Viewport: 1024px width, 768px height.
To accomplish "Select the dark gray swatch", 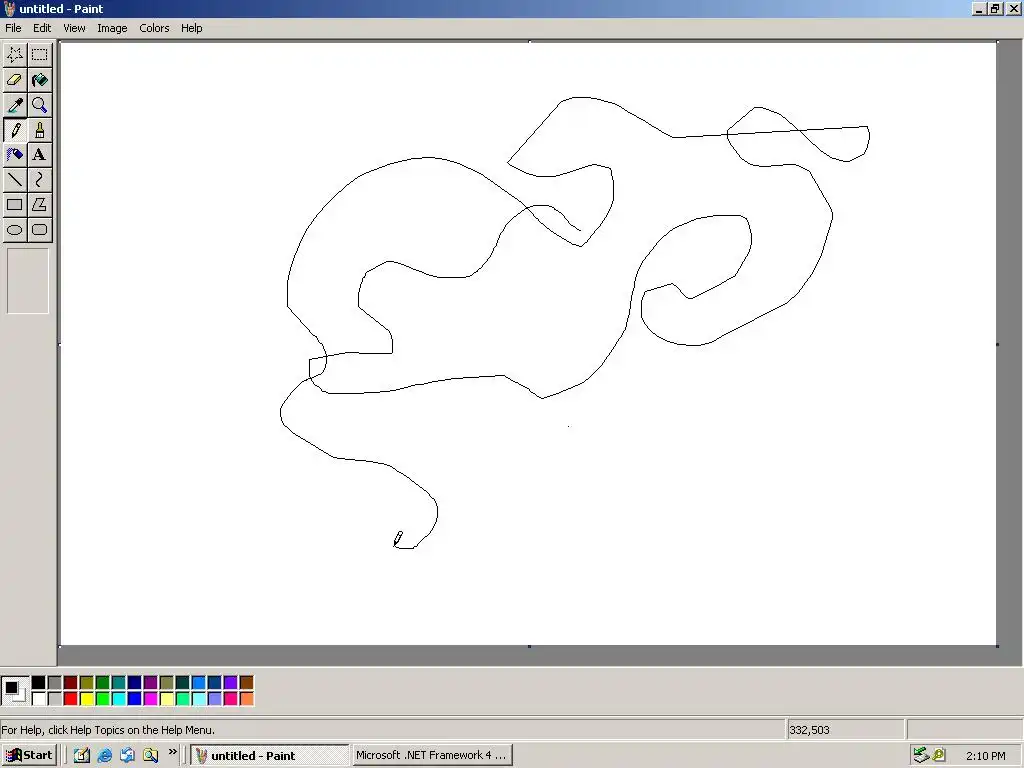I will tap(55, 683).
